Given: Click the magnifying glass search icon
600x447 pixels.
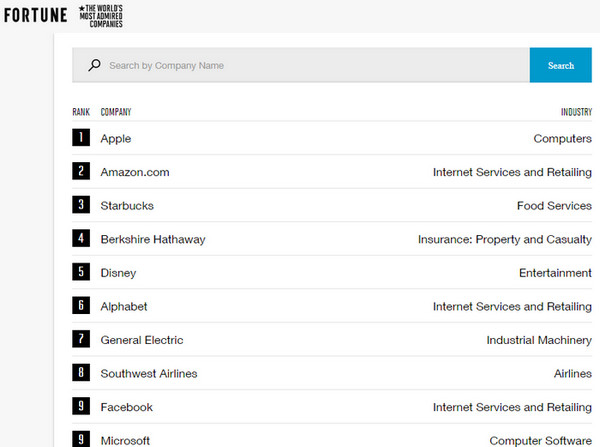Looking at the screenshot, I should (94, 66).
